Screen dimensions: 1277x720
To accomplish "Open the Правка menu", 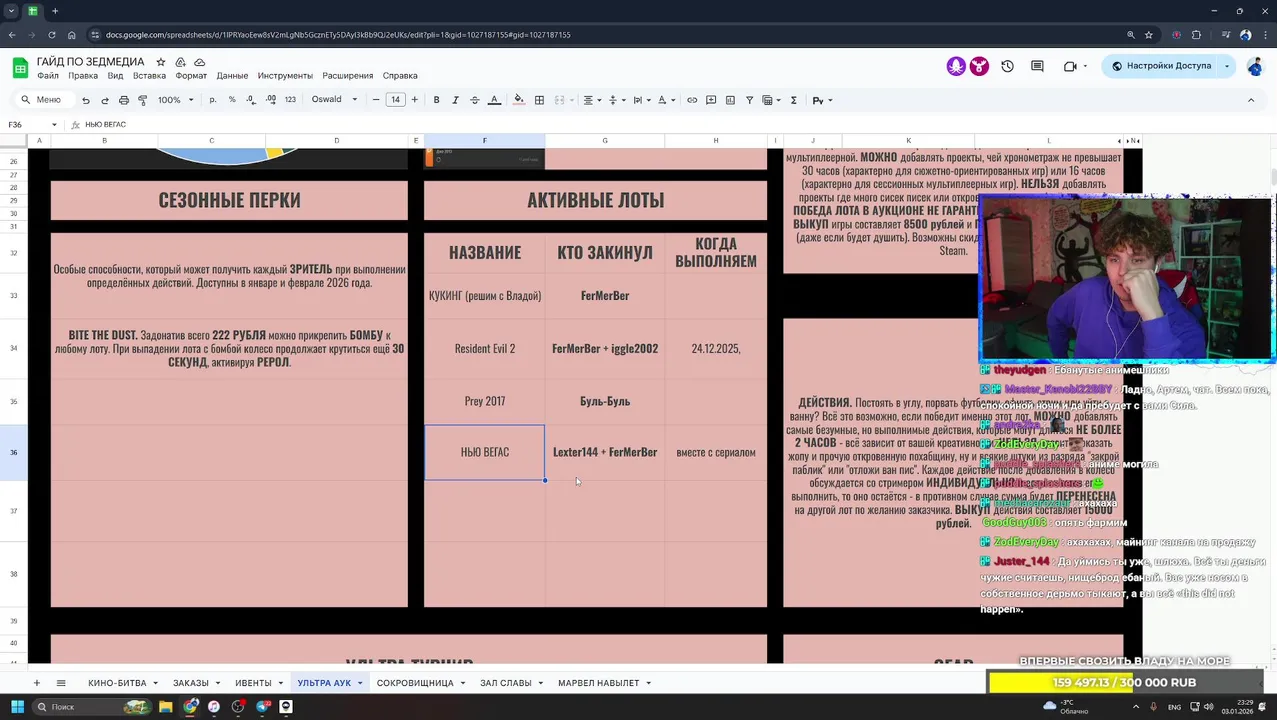I will [x=83, y=76].
